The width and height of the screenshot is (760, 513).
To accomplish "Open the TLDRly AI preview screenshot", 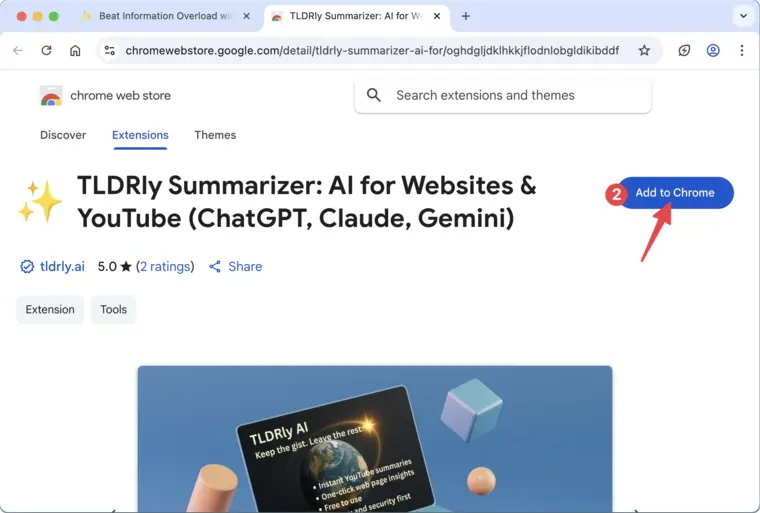I will click(x=375, y=439).
